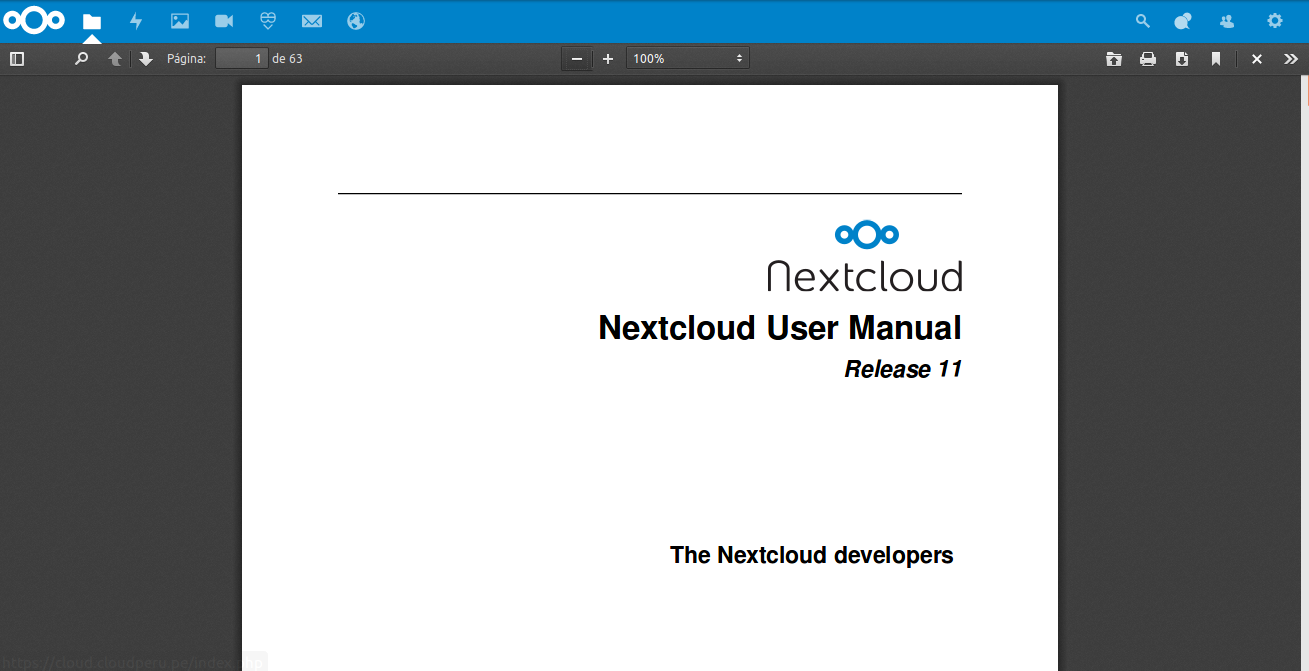The image size is (1309, 671).
Task: Click the "Release 11" text
Action: pos(903,369)
